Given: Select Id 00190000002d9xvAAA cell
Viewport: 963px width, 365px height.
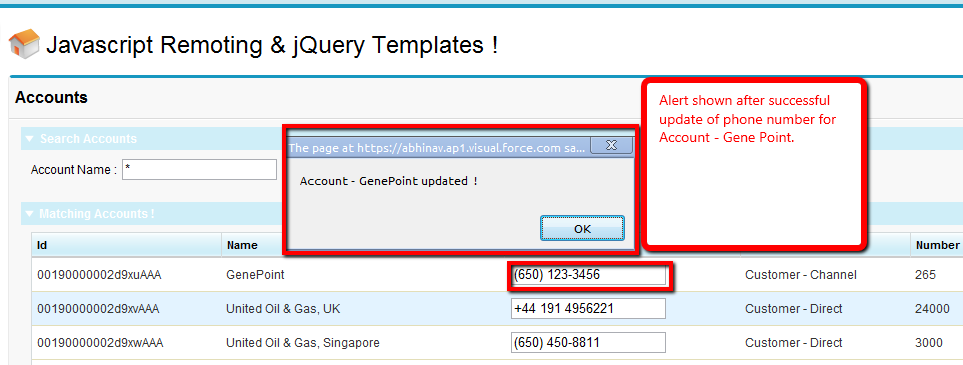Looking at the screenshot, I should (98, 309).
